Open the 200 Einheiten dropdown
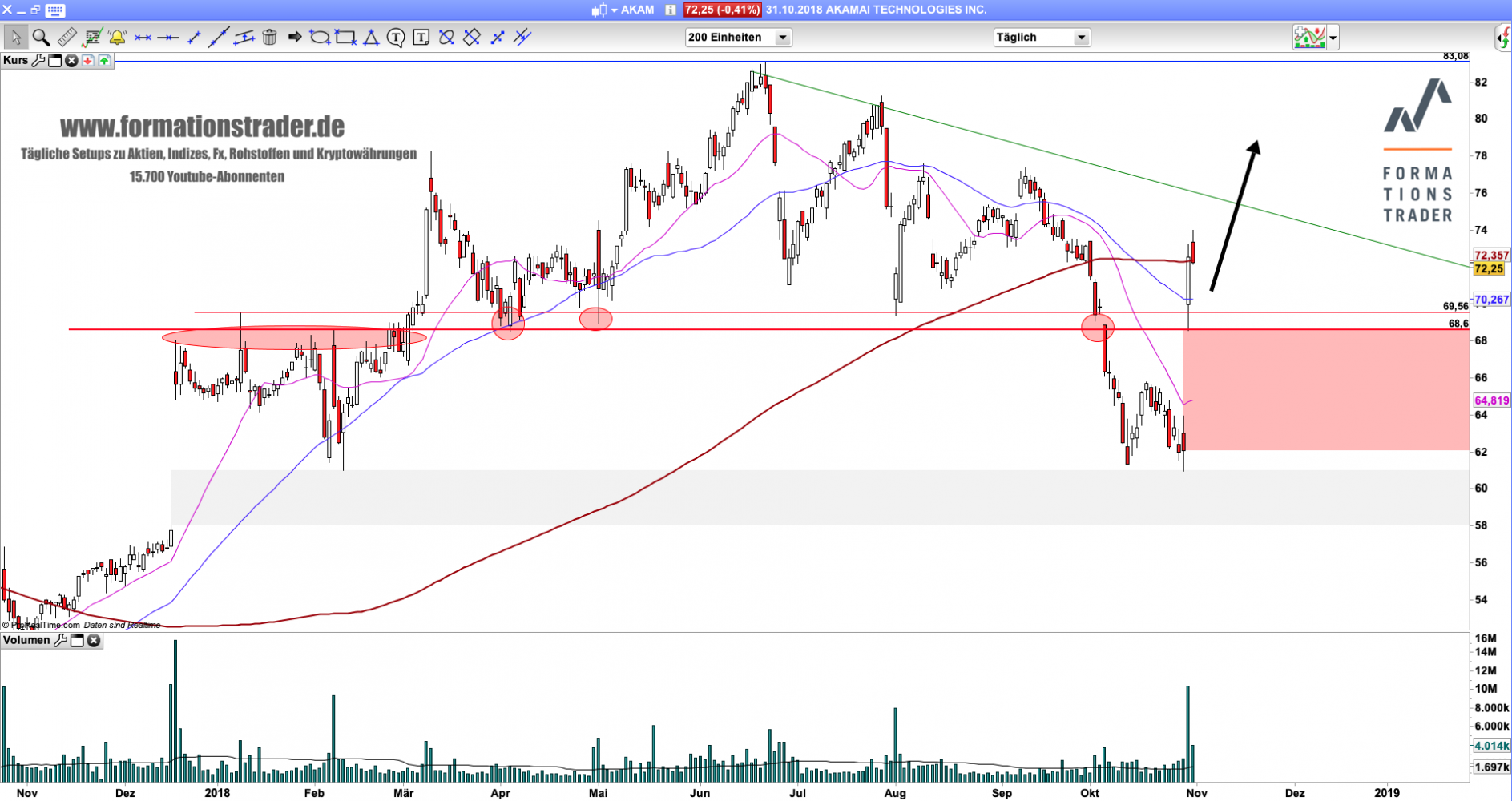1512x801 pixels. [782, 38]
